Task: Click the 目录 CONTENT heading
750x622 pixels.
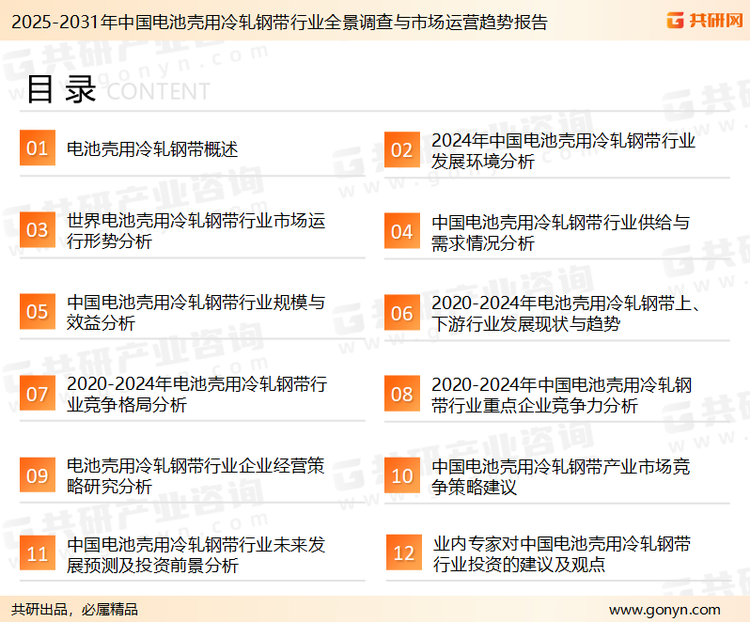Action: 117,91
